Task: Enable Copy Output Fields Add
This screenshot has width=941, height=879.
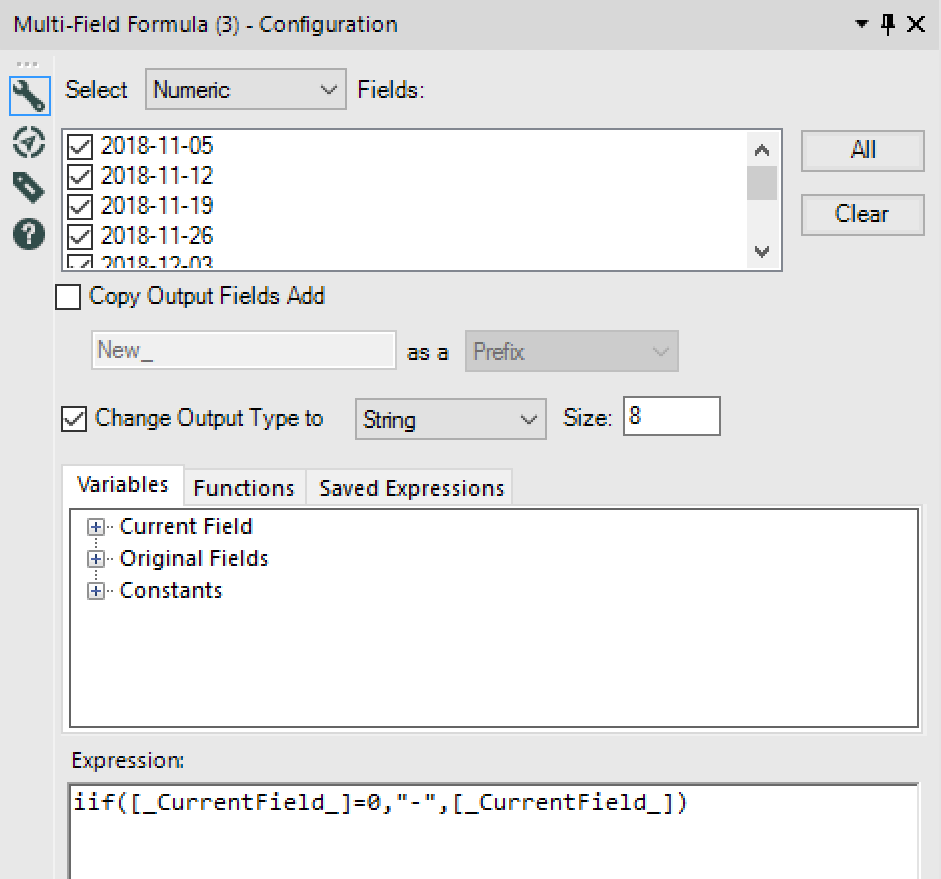Action: [x=67, y=296]
